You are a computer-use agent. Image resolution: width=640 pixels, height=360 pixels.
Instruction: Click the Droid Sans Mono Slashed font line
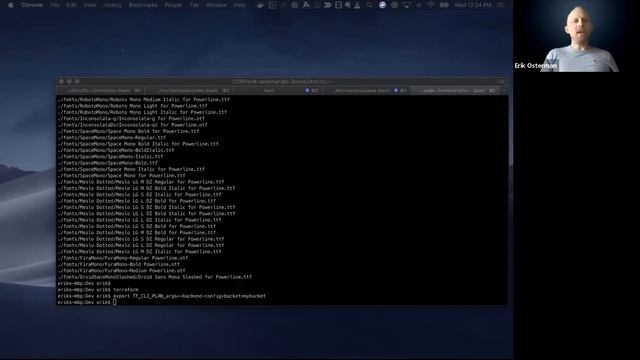pos(155,277)
